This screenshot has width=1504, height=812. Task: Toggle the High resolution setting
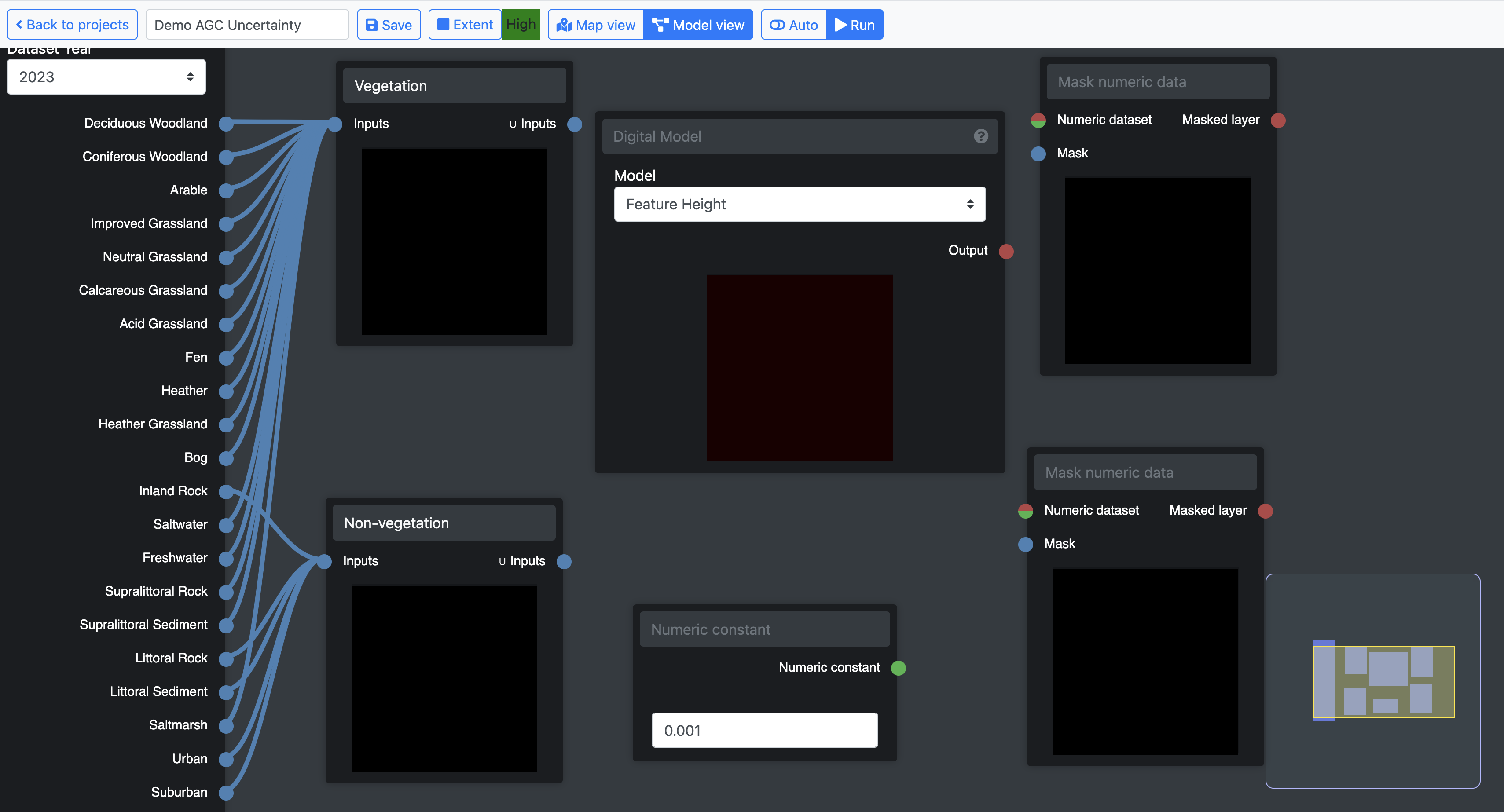coord(520,25)
